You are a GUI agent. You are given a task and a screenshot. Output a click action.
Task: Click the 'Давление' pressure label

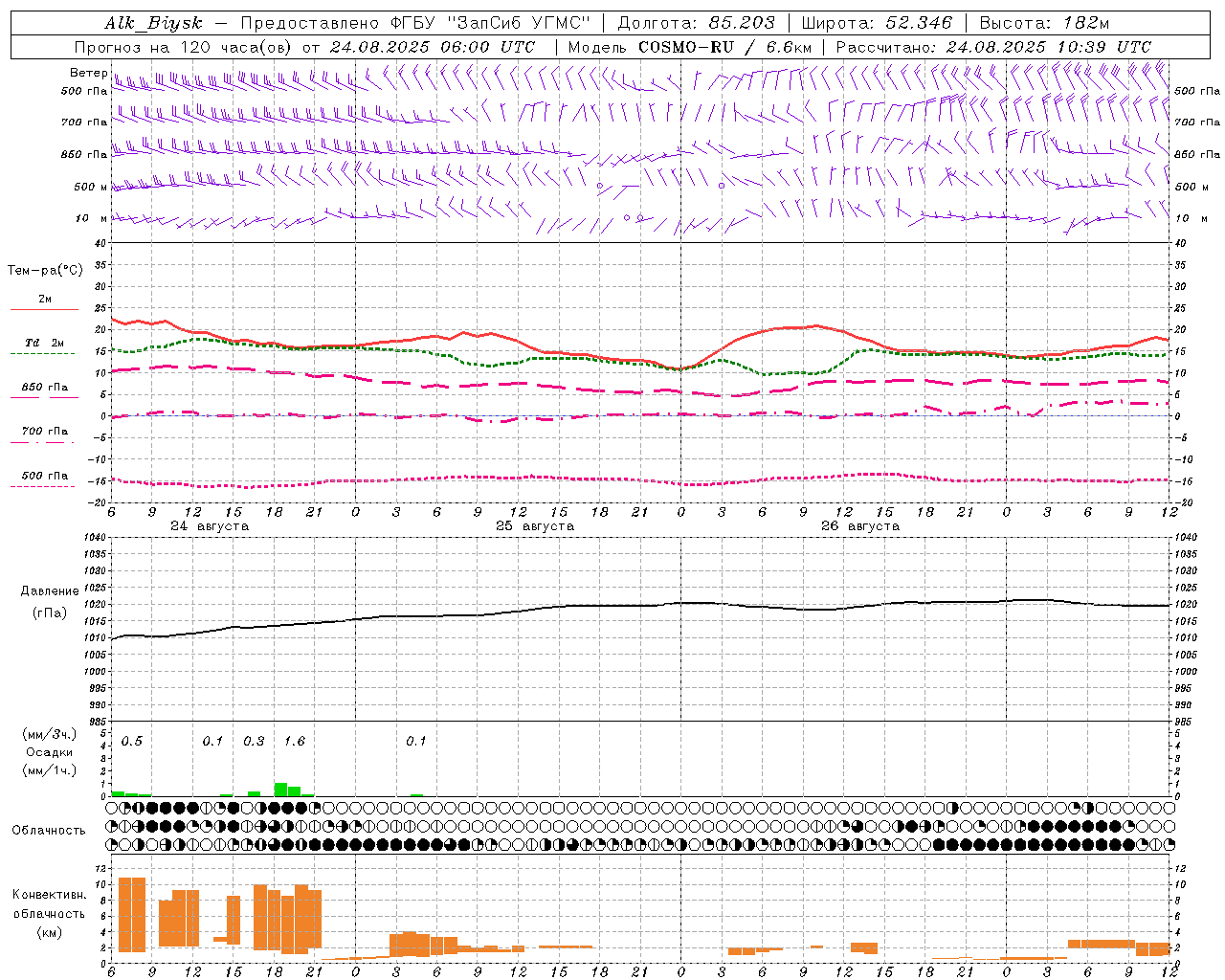[50, 591]
